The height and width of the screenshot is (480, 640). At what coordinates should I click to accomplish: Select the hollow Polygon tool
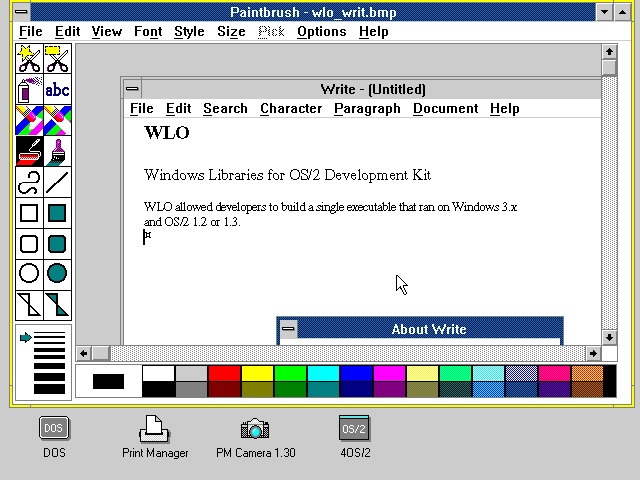tap(29, 305)
